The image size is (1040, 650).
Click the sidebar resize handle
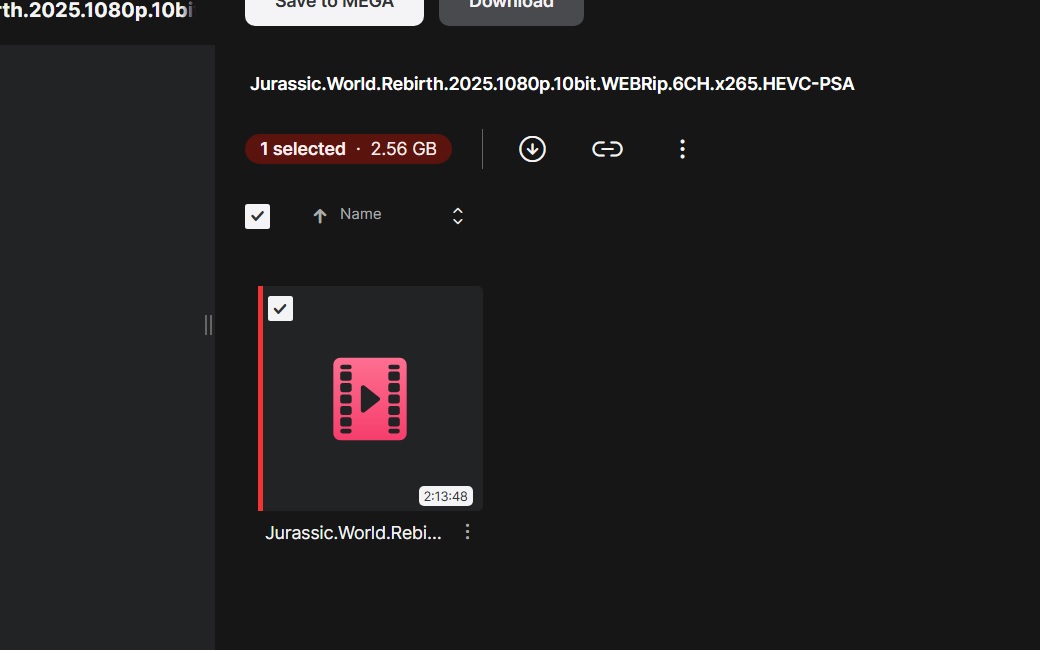208,325
